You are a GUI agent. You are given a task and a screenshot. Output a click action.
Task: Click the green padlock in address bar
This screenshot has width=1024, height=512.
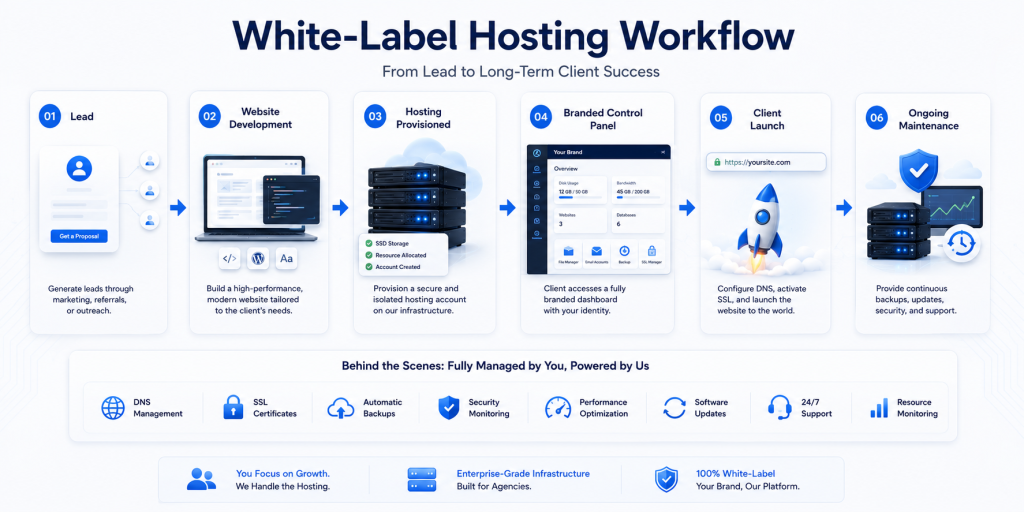coord(717,162)
